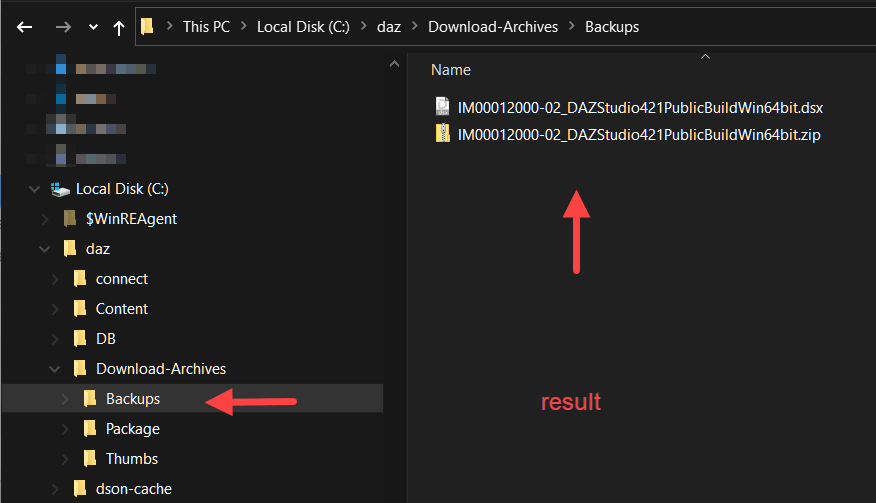
Task: Open the recent locations dropdown
Action: pos(93,28)
